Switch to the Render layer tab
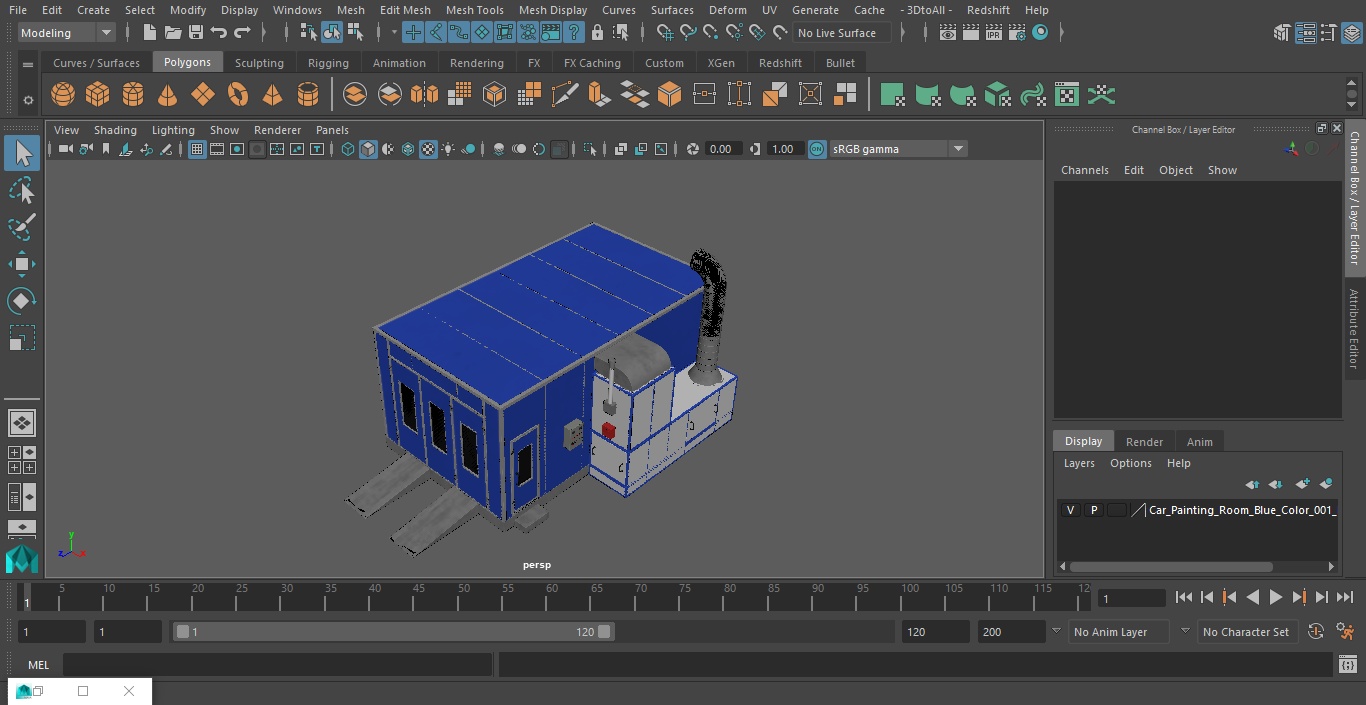This screenshot has width=1366, height=705. click(x=1144, y=442)
